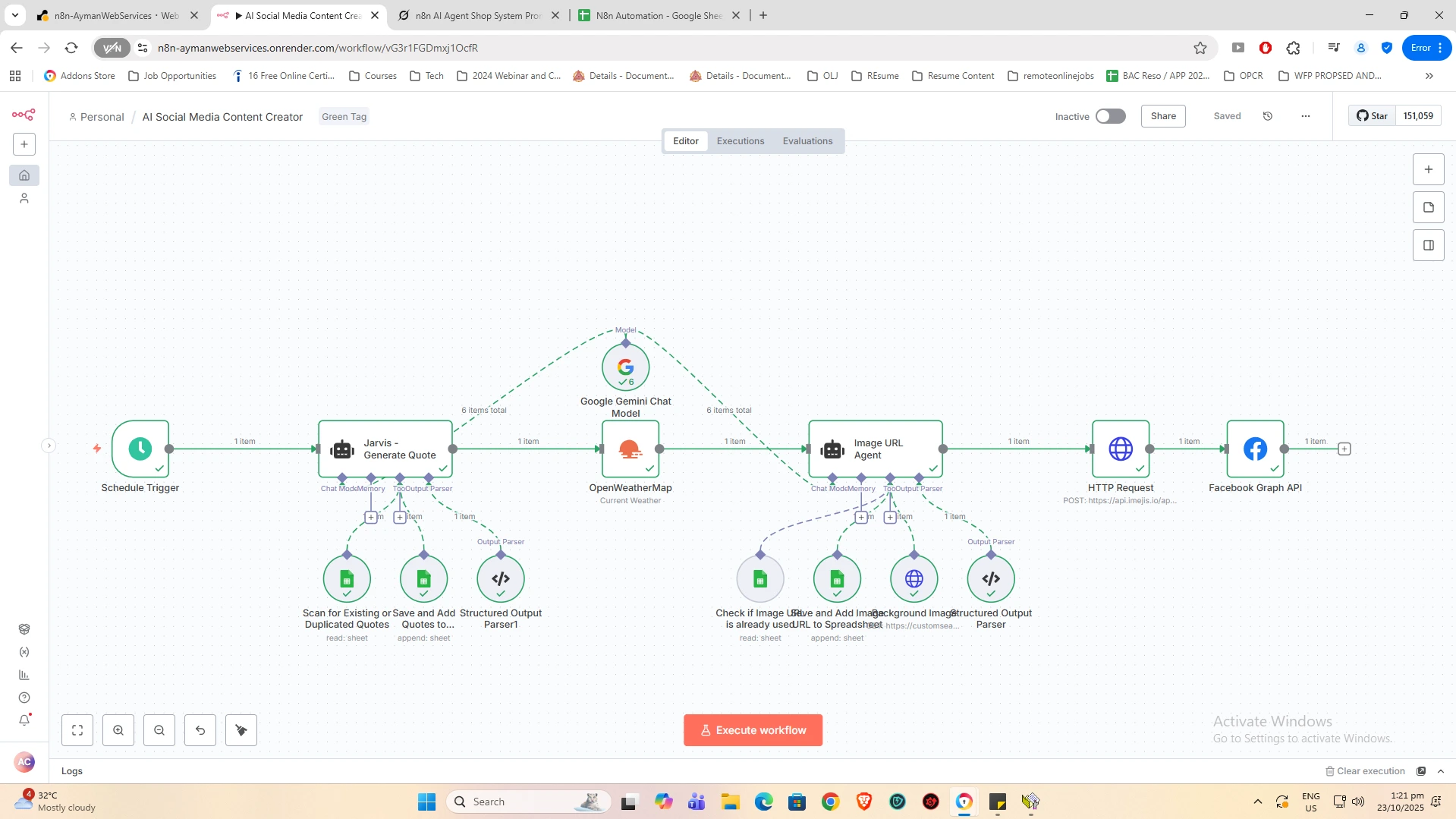The width and height of the screenshot is (1456, 819).
Task: Open the Schedule Trigger node
Action: coord(140,449)
